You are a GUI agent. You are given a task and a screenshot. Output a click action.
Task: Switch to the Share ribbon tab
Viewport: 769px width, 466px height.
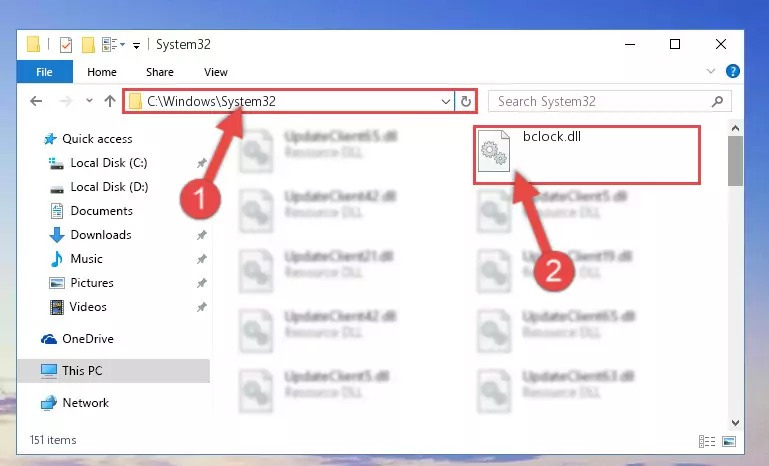point(160,72)
